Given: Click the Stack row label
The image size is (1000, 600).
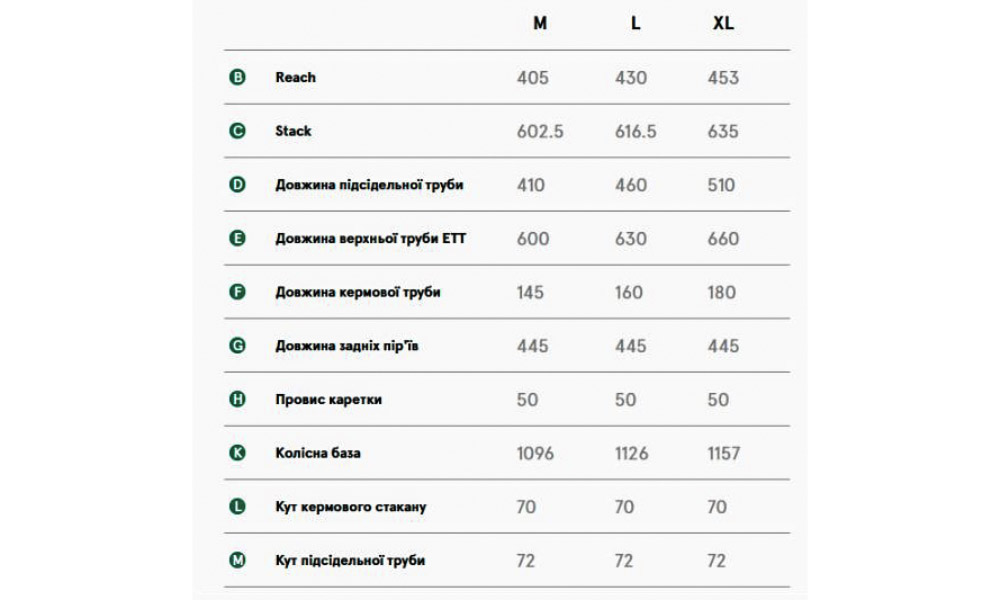Looking at the screenshot, I should pyautogui.click(x=293, y=131).
